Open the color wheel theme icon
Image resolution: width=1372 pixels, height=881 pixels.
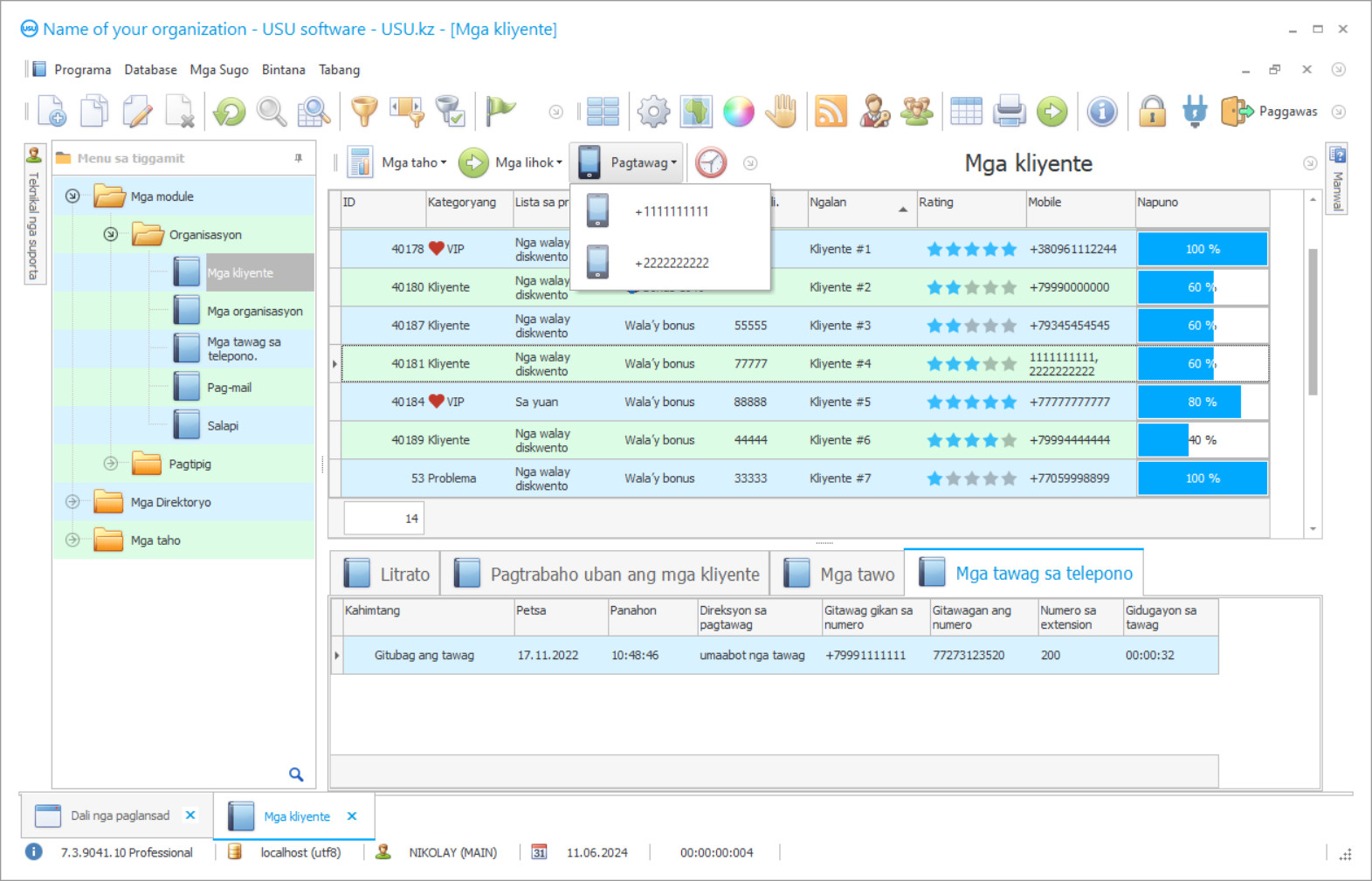pos(738,112)
